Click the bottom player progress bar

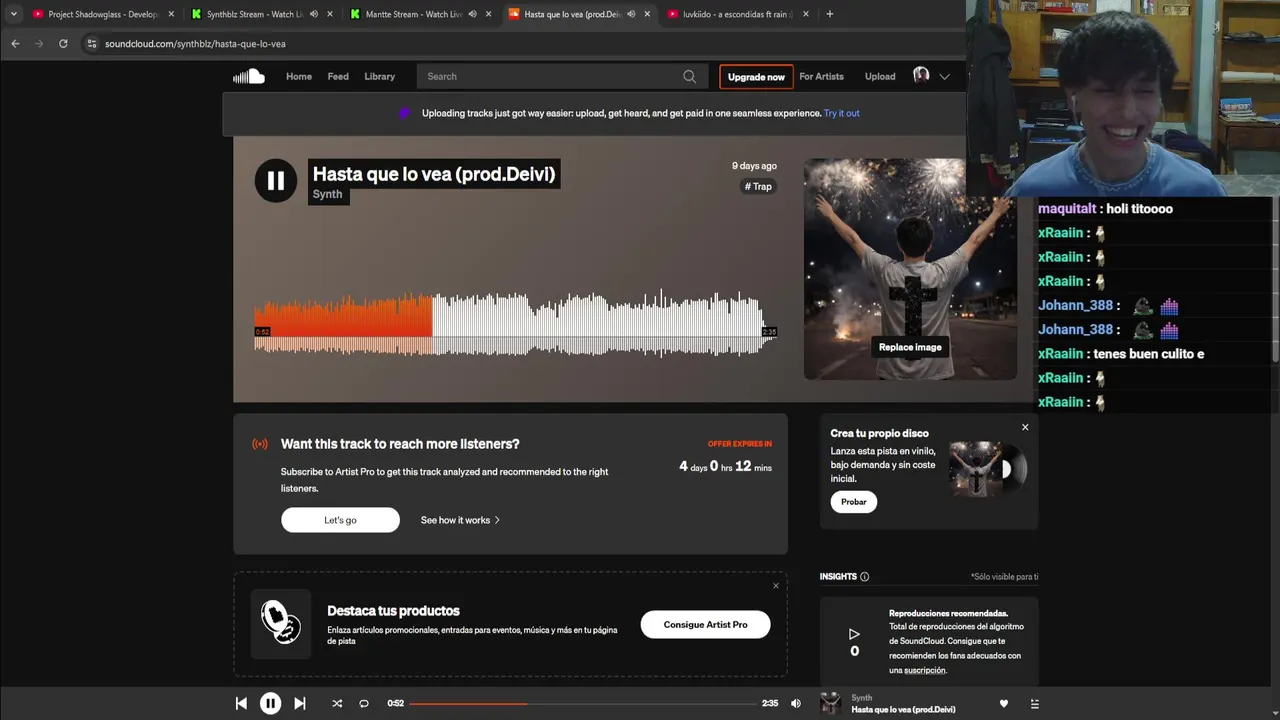click(583, 703)
